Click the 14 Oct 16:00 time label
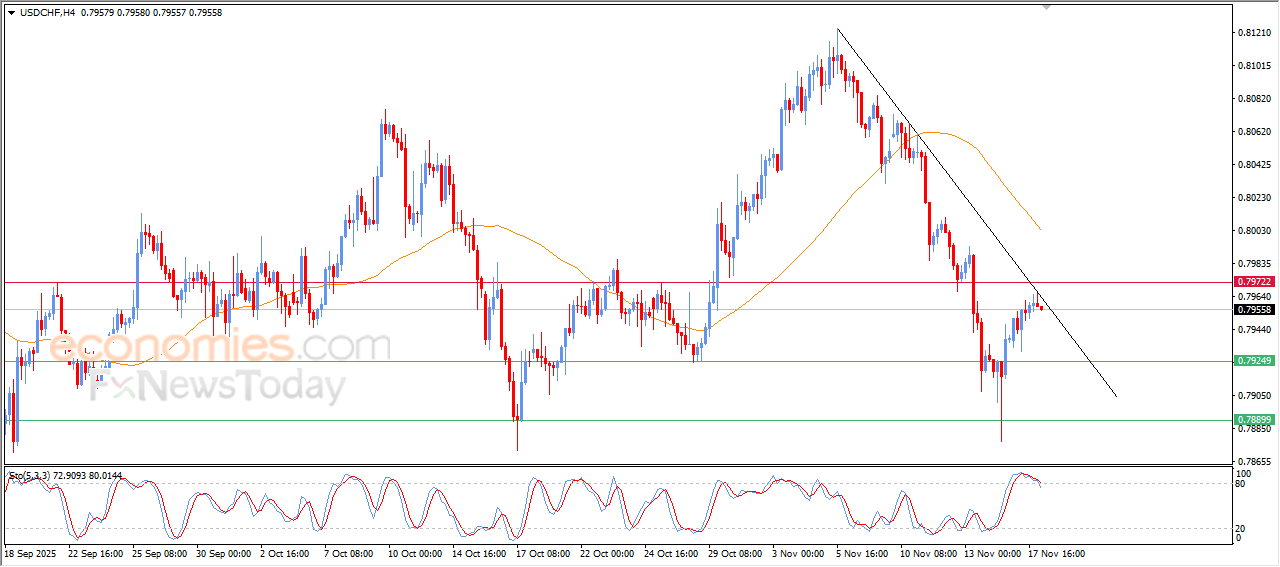 click(x=480, y=553)
